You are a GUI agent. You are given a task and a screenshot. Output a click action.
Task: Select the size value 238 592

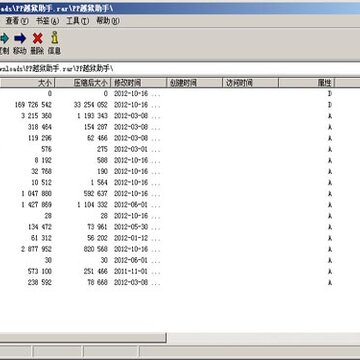40,282
